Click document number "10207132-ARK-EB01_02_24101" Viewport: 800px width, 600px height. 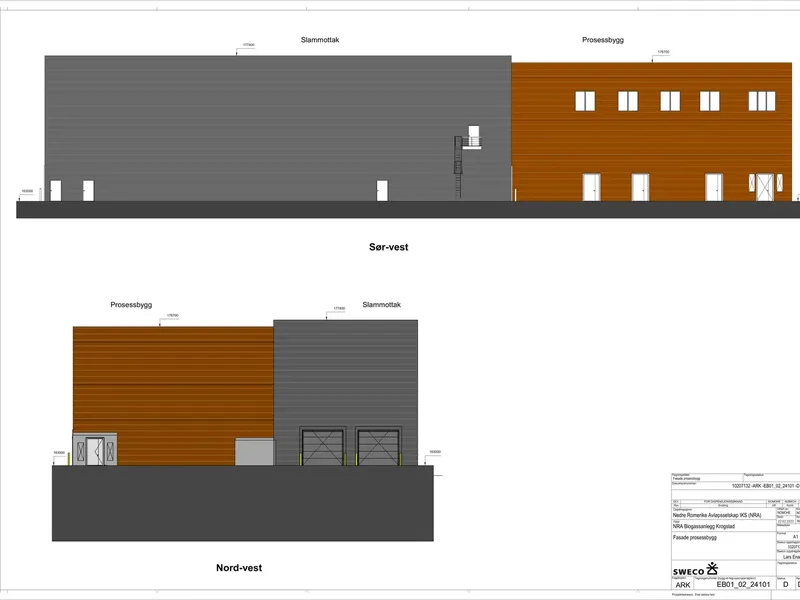(x=765, y=486)
